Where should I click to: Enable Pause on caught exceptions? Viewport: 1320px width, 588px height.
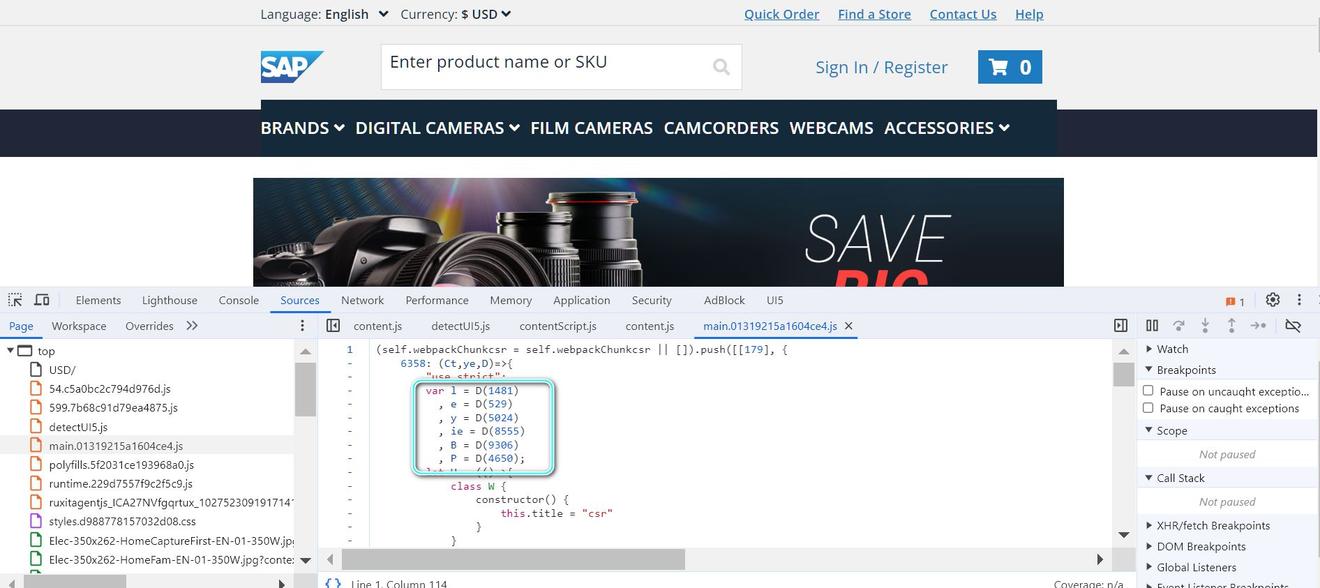coord(1148,408)
